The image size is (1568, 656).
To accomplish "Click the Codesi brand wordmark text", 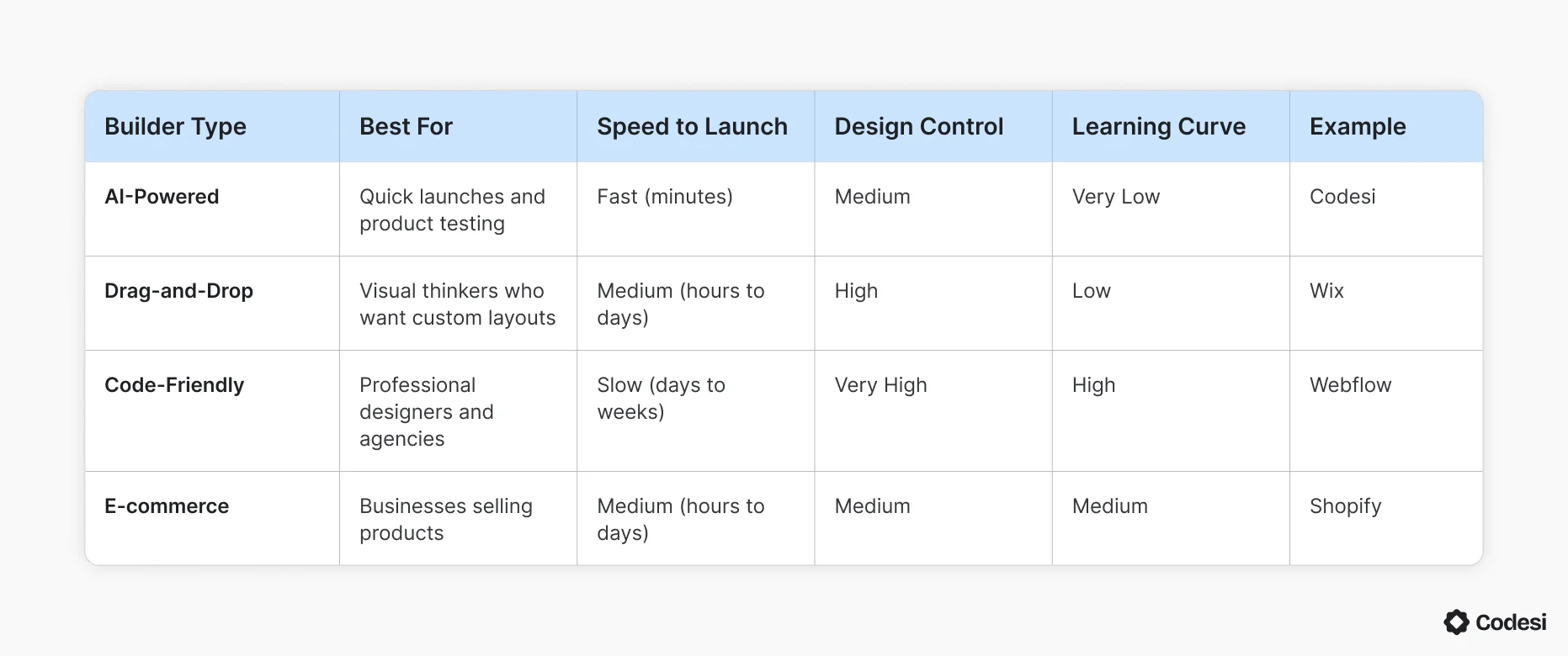I will click(x=1511, y=622).
